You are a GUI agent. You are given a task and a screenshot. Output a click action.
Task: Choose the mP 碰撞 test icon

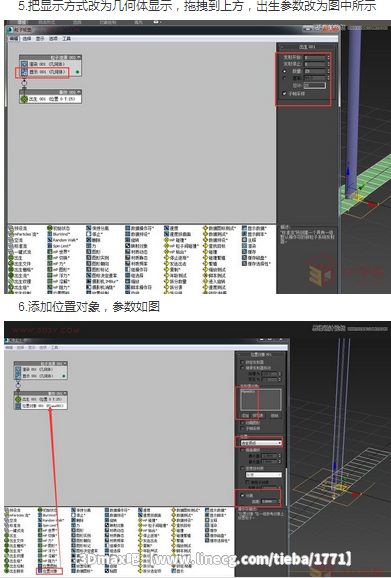click(167, 240)
